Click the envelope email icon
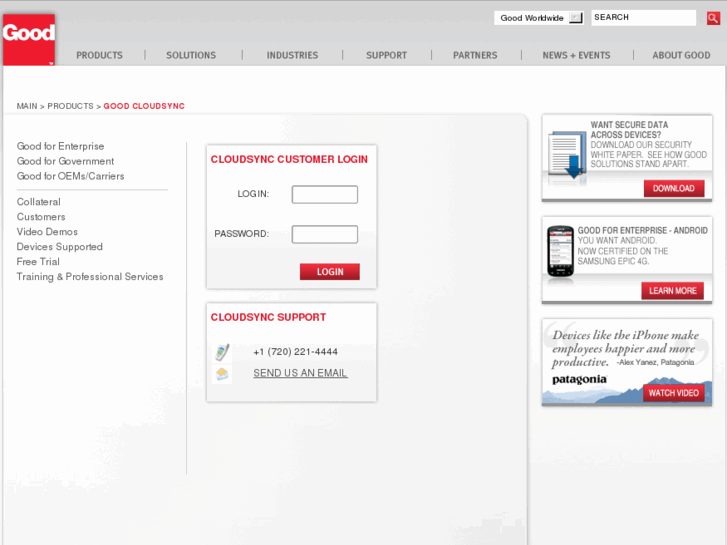This screenshot has width=727, height=545. tap(222, 374)
